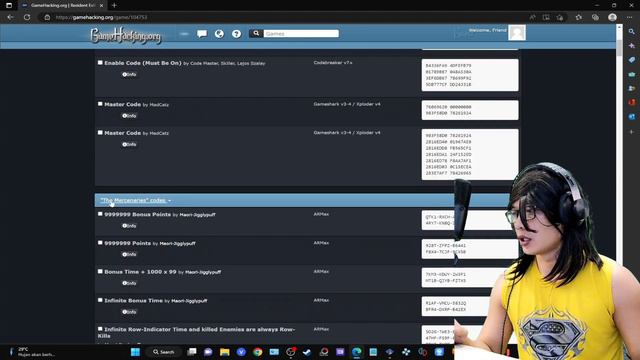Focus the Games search input field

tap(301, 33)
